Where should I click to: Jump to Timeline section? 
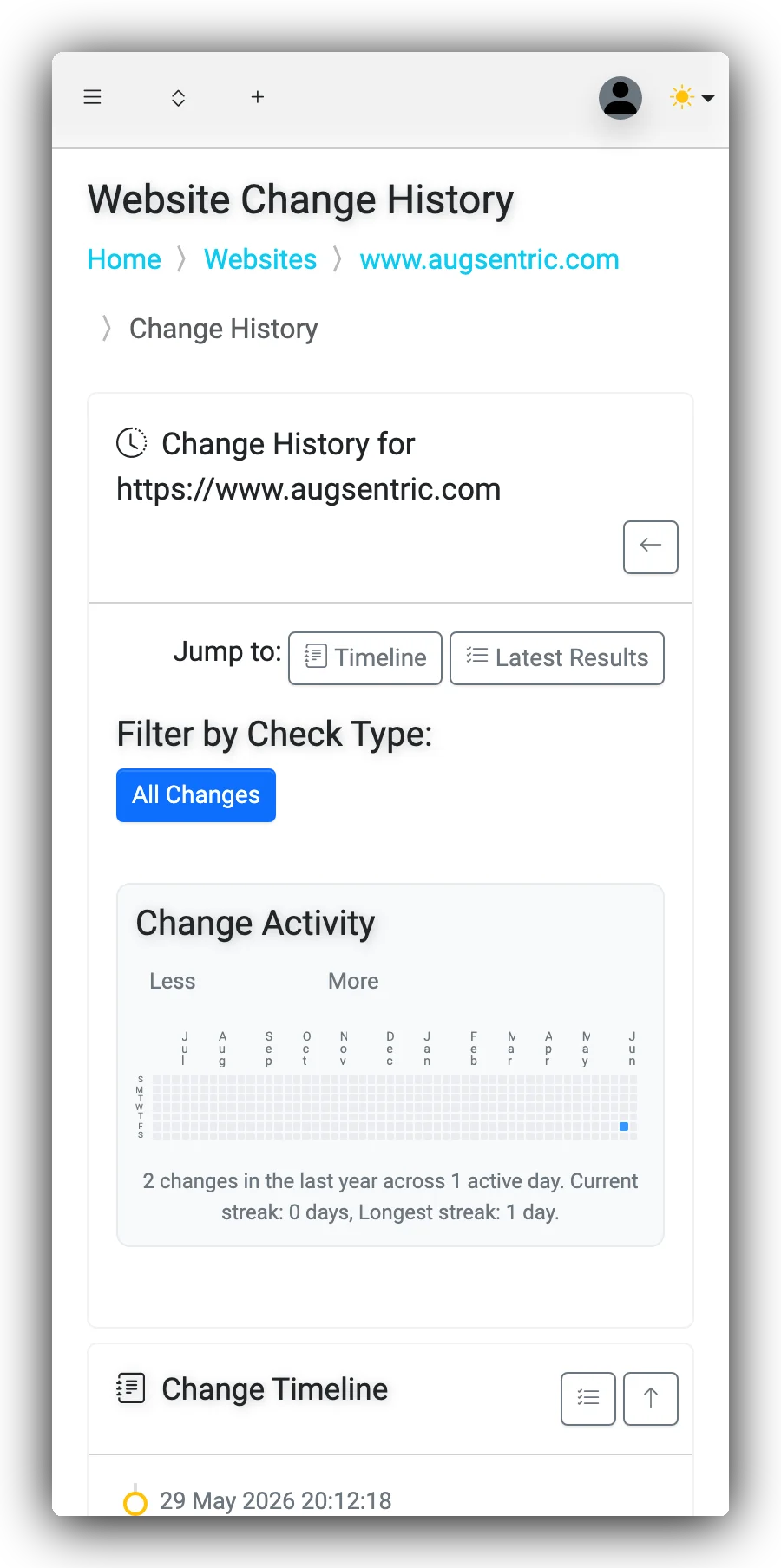(x=365, y=658)
